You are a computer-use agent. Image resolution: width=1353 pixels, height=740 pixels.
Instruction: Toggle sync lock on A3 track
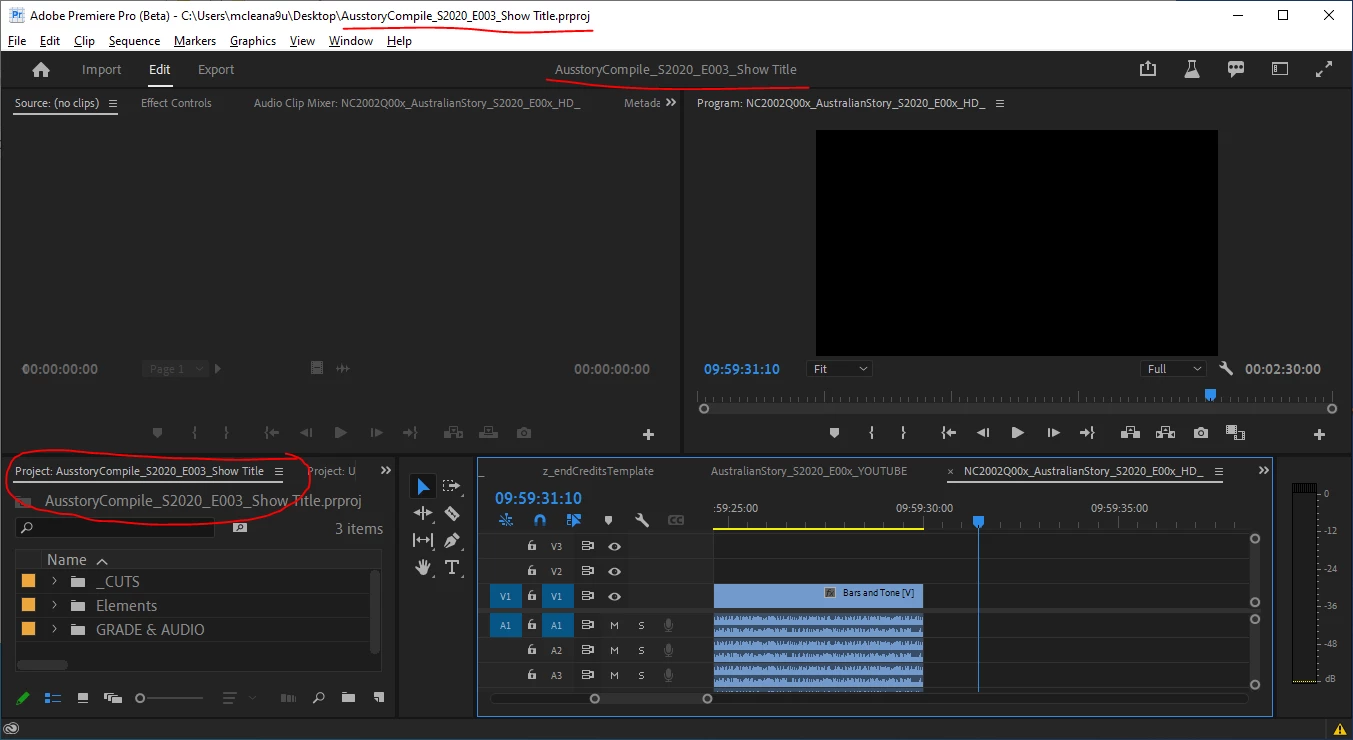click(x=587, y=675)
